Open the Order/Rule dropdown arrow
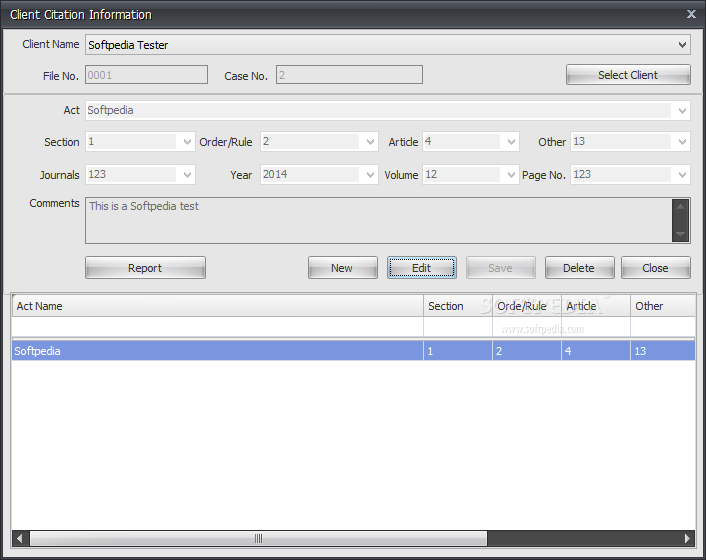Screen dimensions: 706x560 (370, 142)
